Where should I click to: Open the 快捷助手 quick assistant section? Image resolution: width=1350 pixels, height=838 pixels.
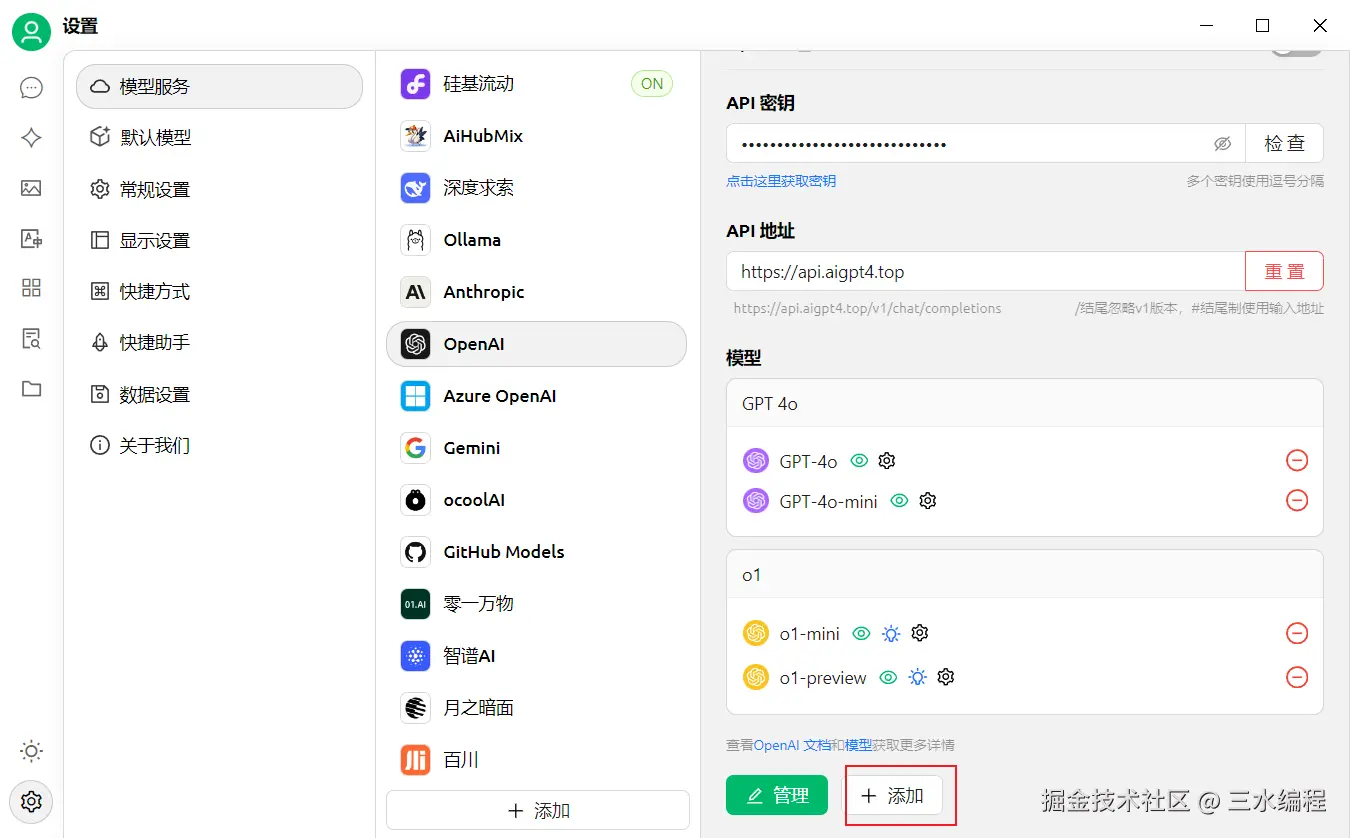(x=219, y=343)
